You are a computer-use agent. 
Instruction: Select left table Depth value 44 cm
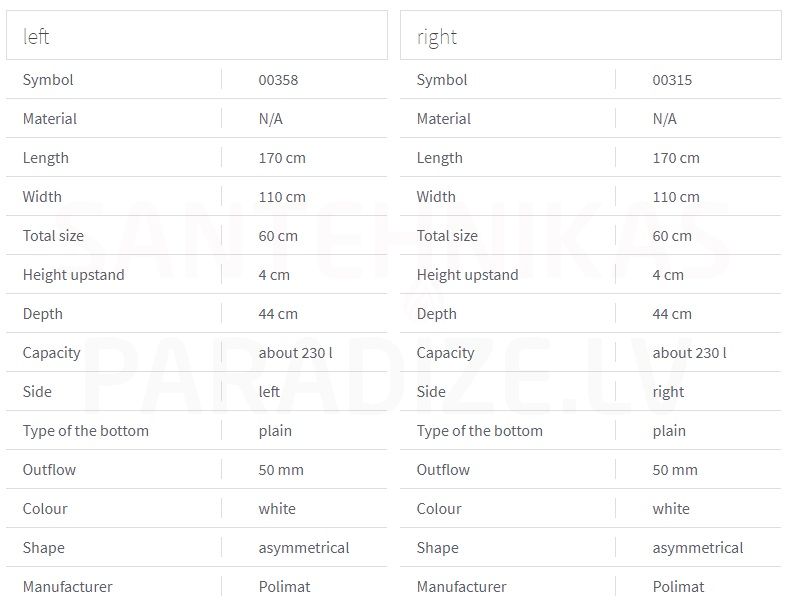(x=278, y=314)
